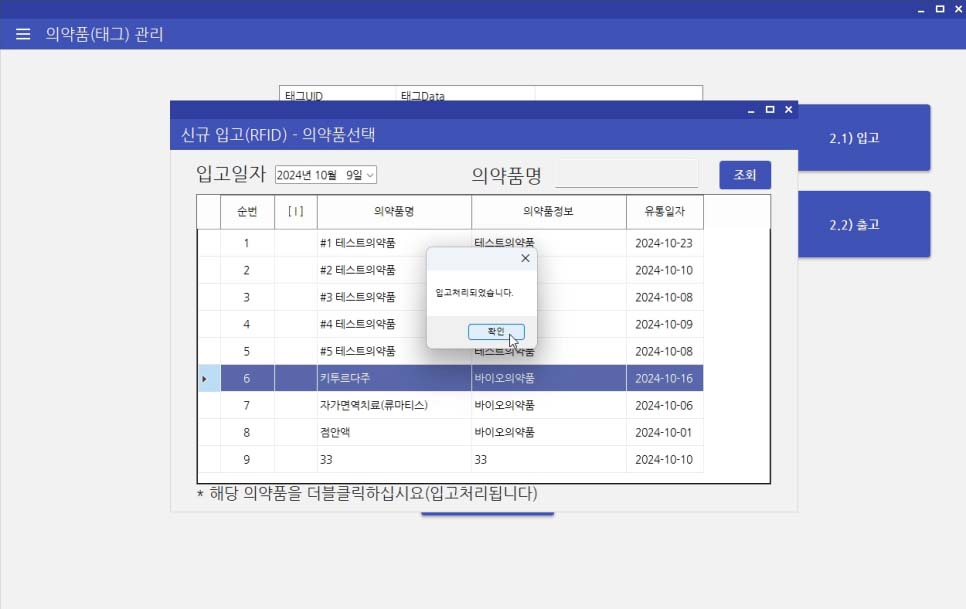Close the 신규 입고(RFID) window
This screenshot has width=966, height=609.
click(x=789, y=110)
